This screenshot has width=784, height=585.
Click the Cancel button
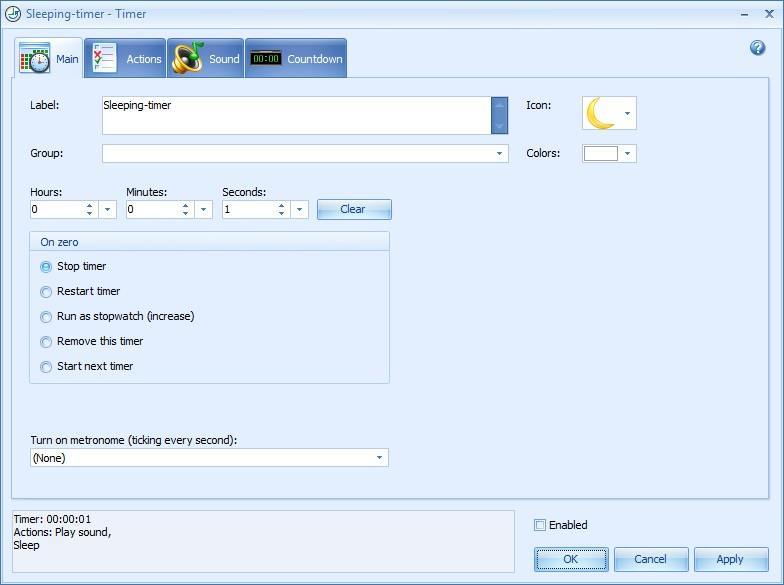[x=651, y=559]
